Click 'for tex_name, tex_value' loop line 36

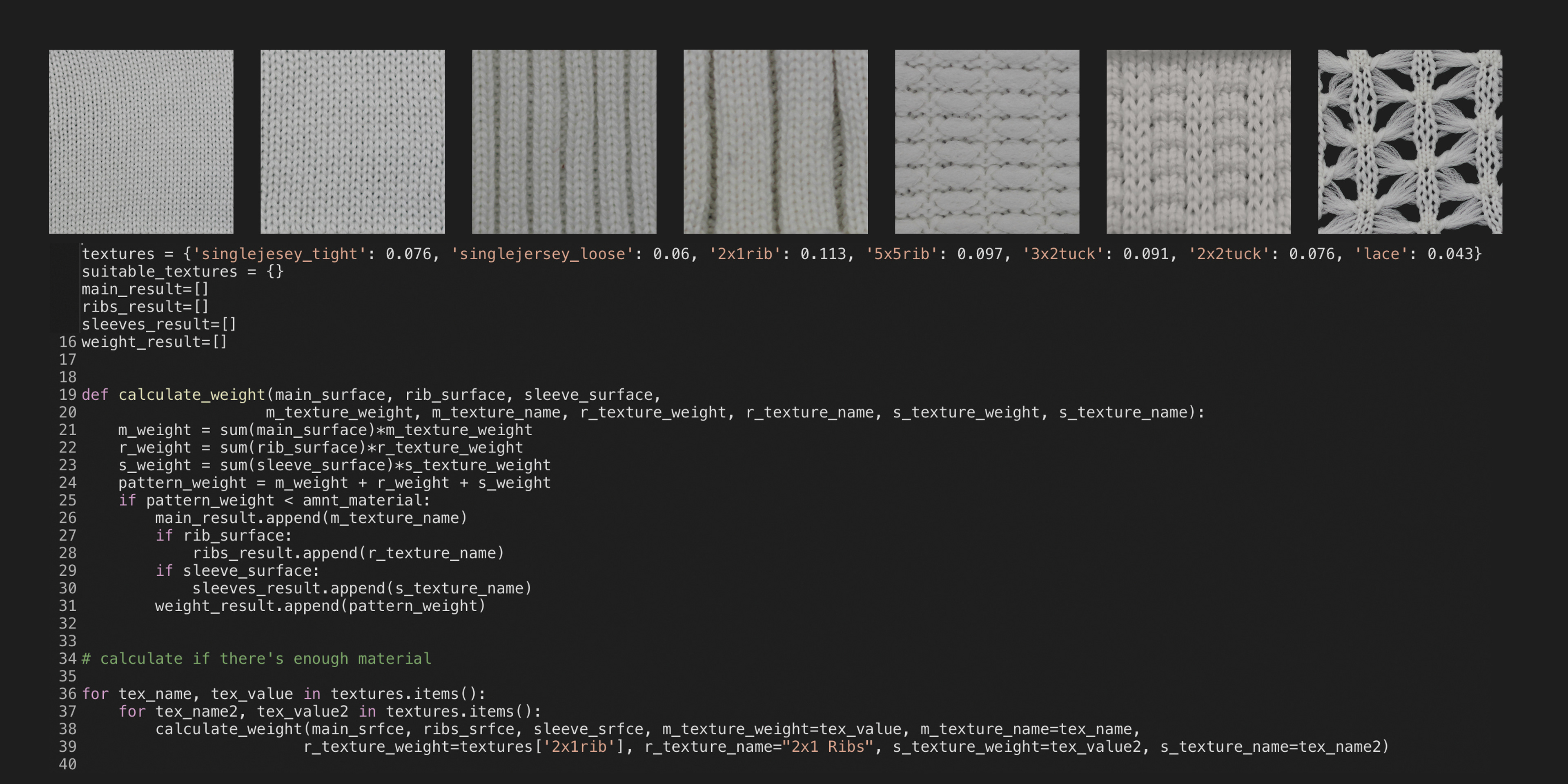284,695
